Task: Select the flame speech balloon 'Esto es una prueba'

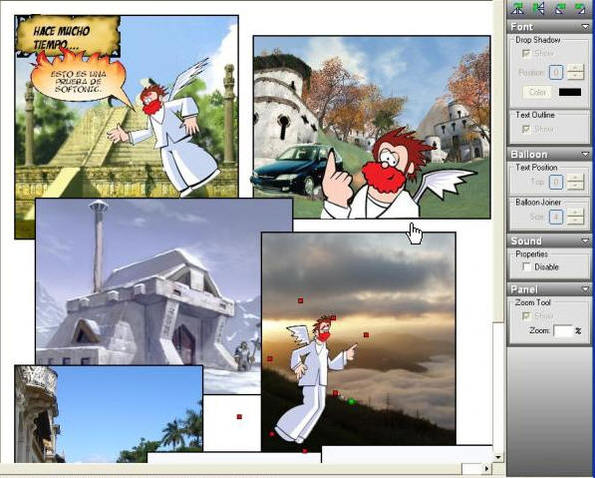Action: click(x=78, y=78)
